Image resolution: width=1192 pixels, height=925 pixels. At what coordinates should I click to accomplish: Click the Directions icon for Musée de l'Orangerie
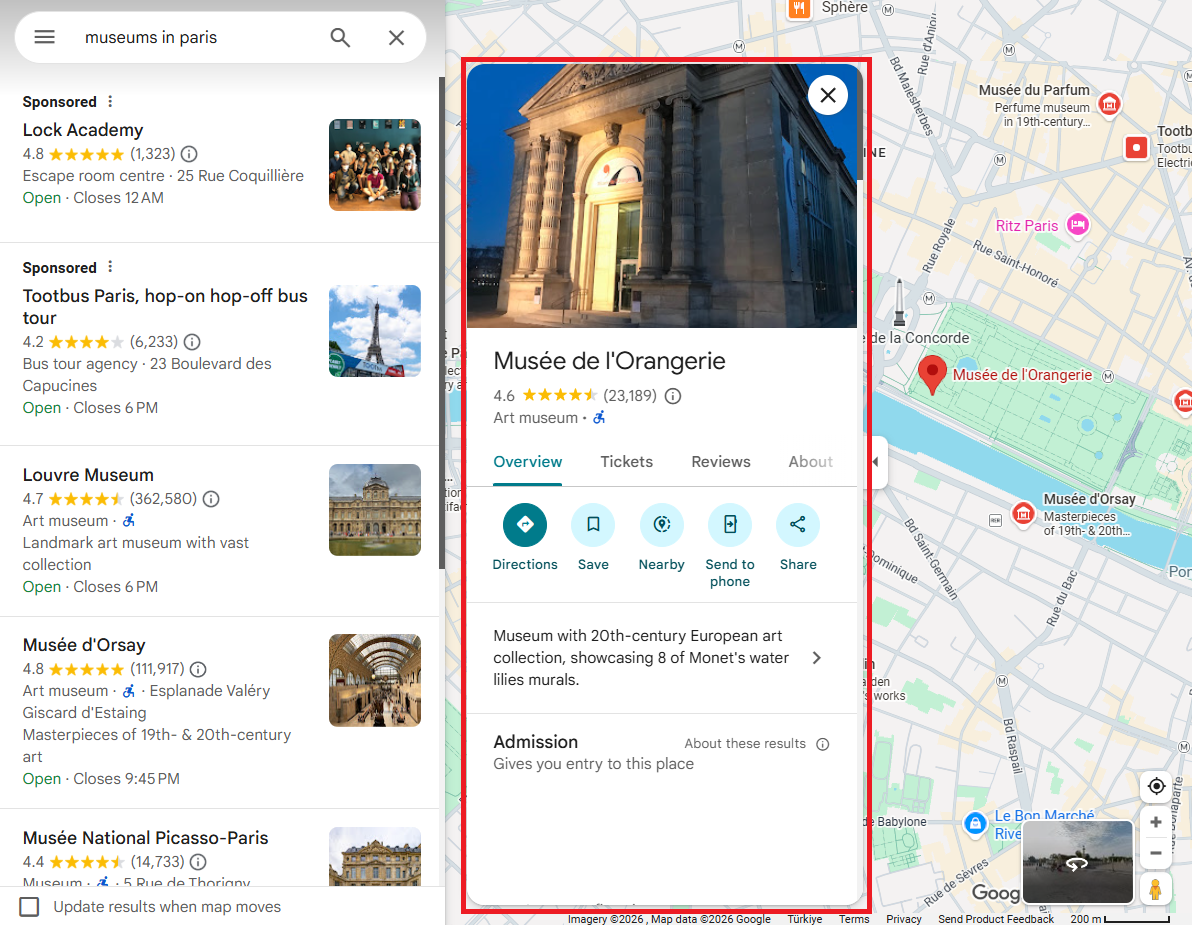click(524, 524)
